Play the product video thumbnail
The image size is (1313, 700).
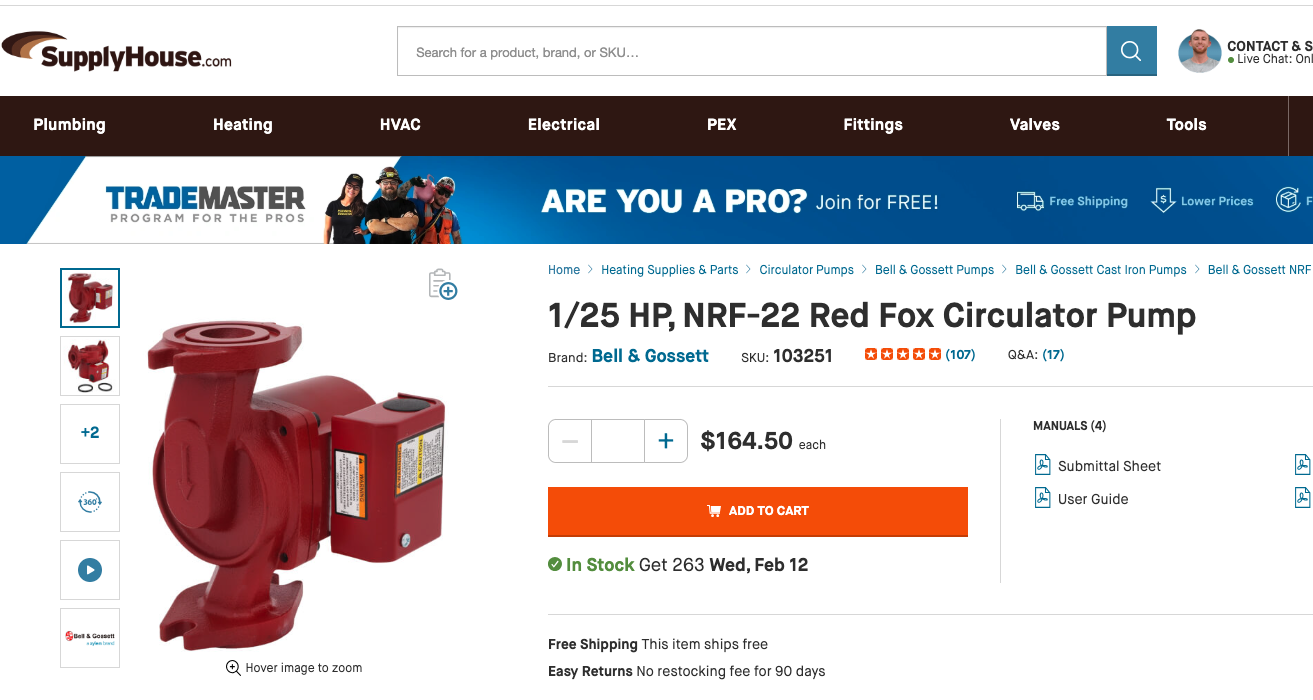90,570
